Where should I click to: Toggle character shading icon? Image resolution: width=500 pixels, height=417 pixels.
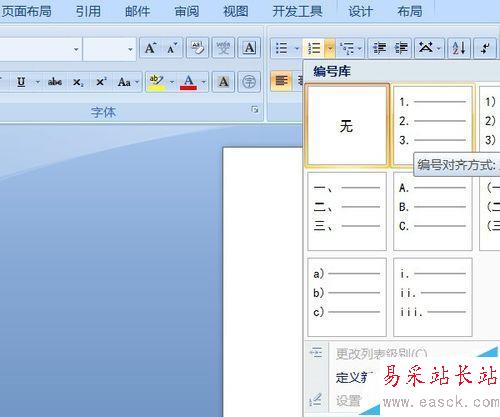(x=223, y=82)
